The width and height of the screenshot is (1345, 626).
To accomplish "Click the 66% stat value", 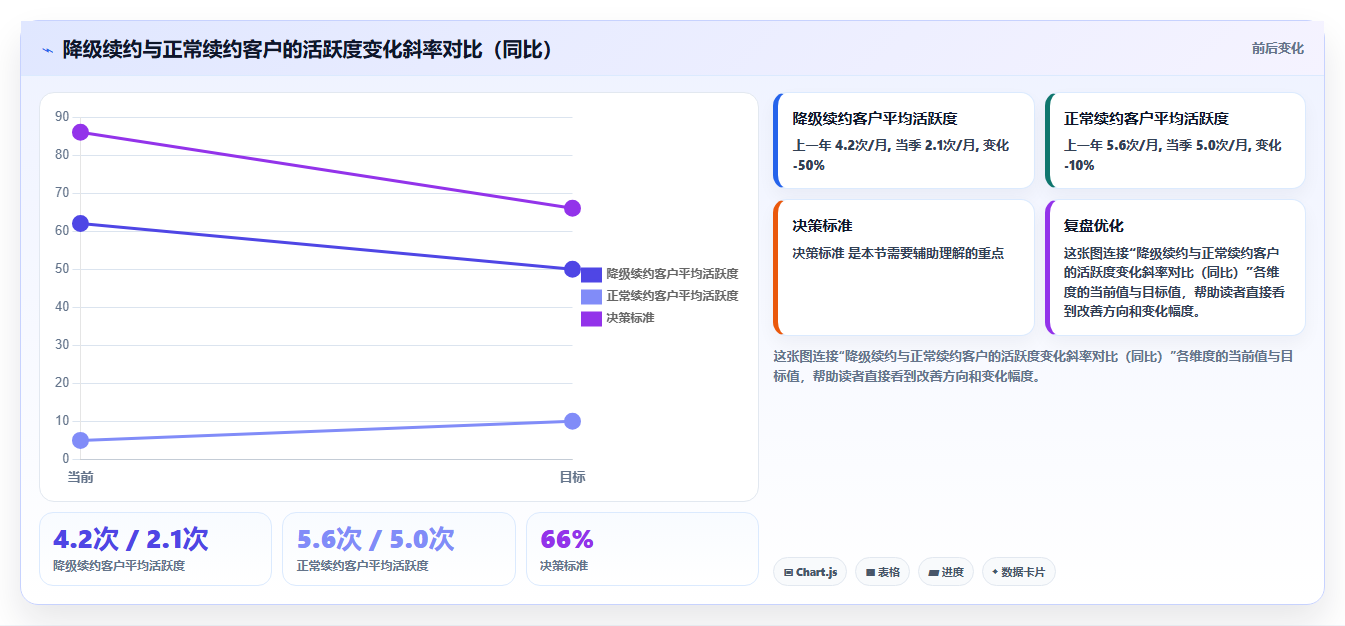I will (x=567, y=539).
